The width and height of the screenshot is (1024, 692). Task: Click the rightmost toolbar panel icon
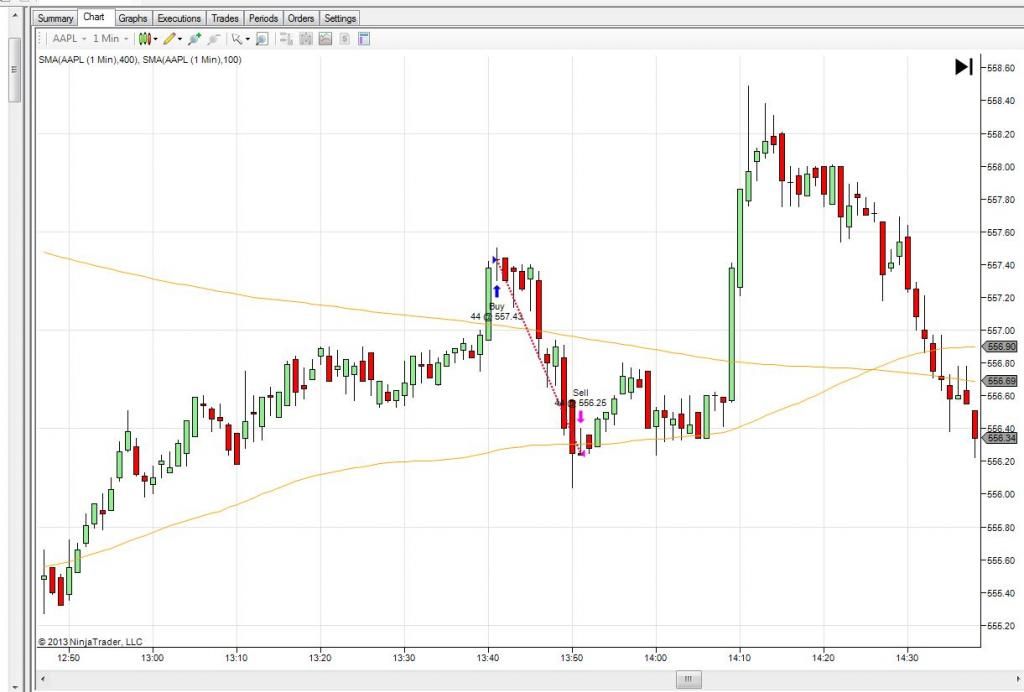coord(363,39)
